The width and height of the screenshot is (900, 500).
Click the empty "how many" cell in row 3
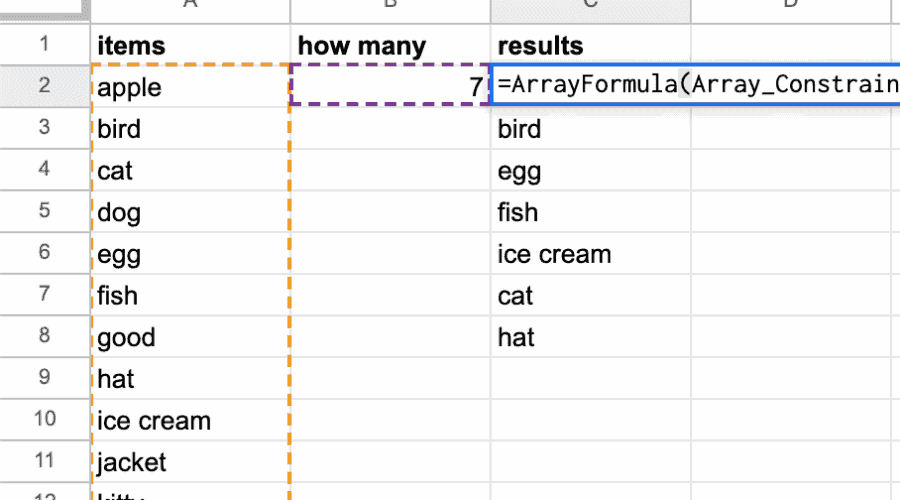(x=390, y=129)
